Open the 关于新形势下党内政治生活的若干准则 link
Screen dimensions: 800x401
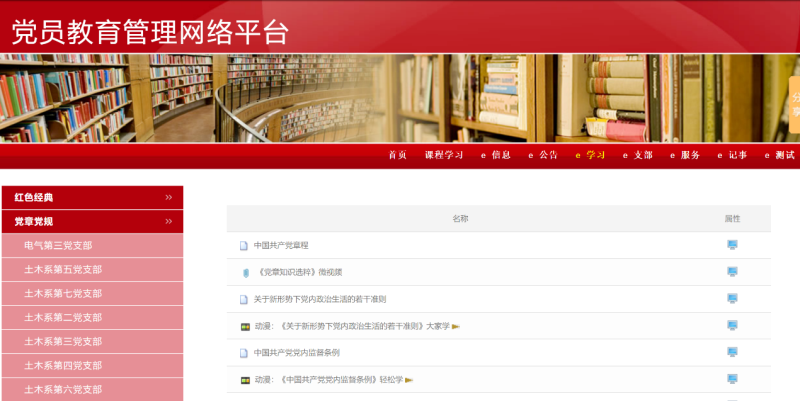tap(320, 299)
